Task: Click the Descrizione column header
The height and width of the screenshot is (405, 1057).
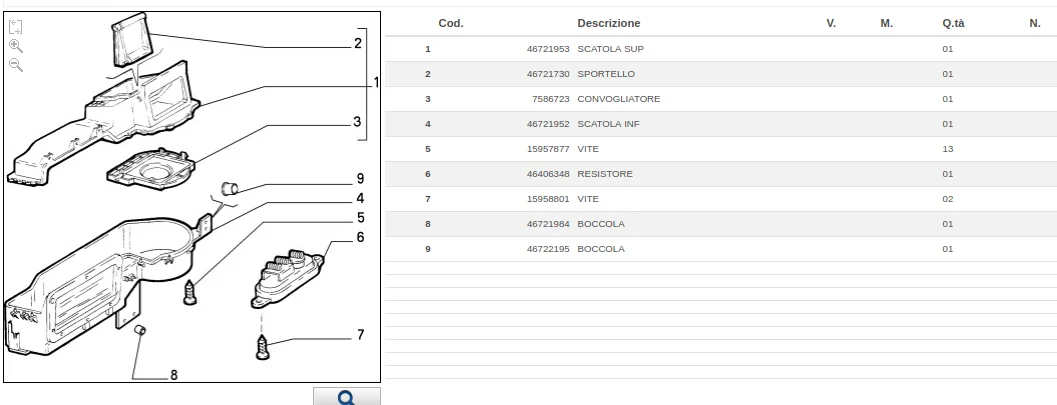Action: [609, 23]
